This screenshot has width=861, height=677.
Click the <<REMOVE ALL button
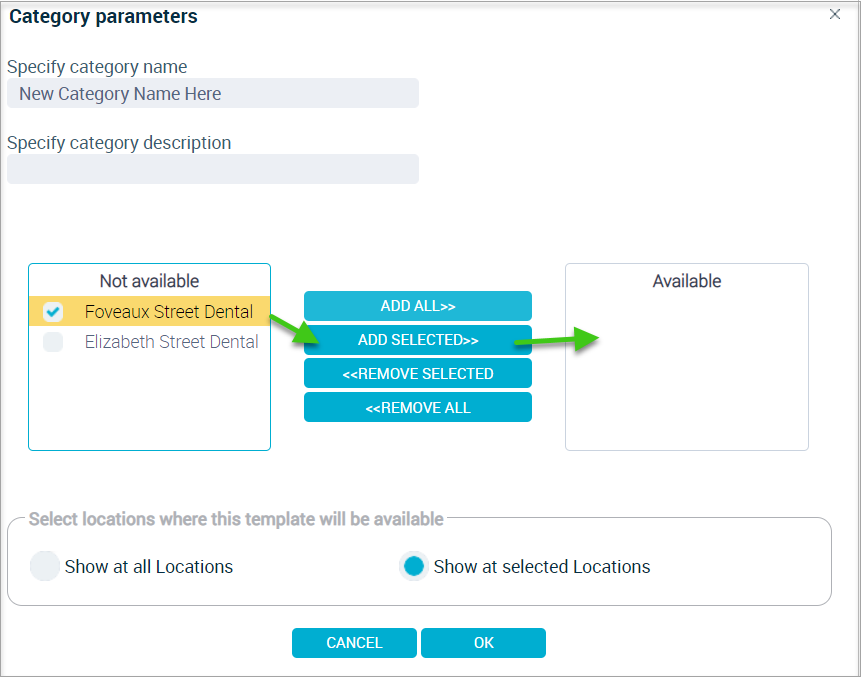point(418,407)
